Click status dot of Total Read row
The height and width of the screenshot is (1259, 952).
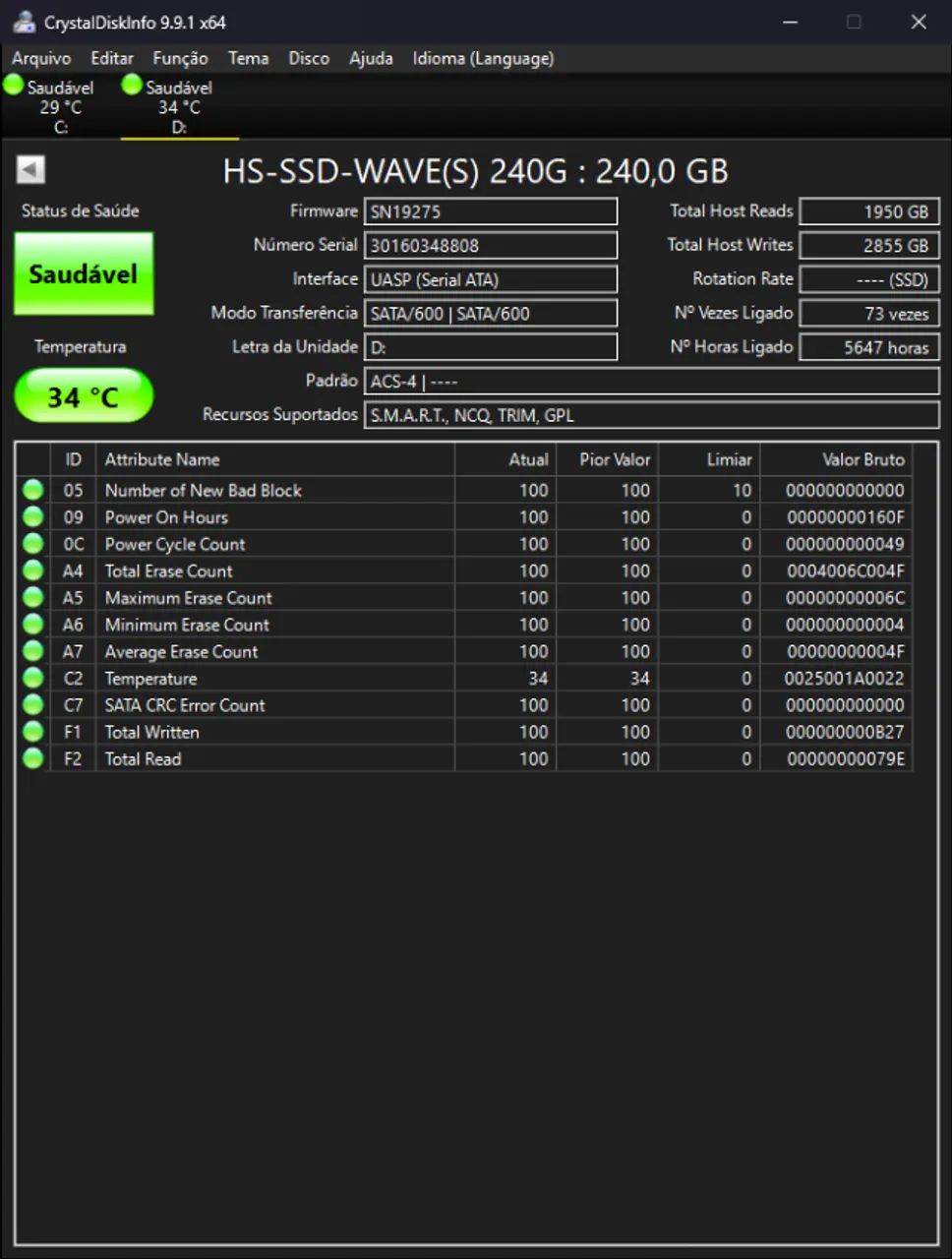(x=33, y=758)
